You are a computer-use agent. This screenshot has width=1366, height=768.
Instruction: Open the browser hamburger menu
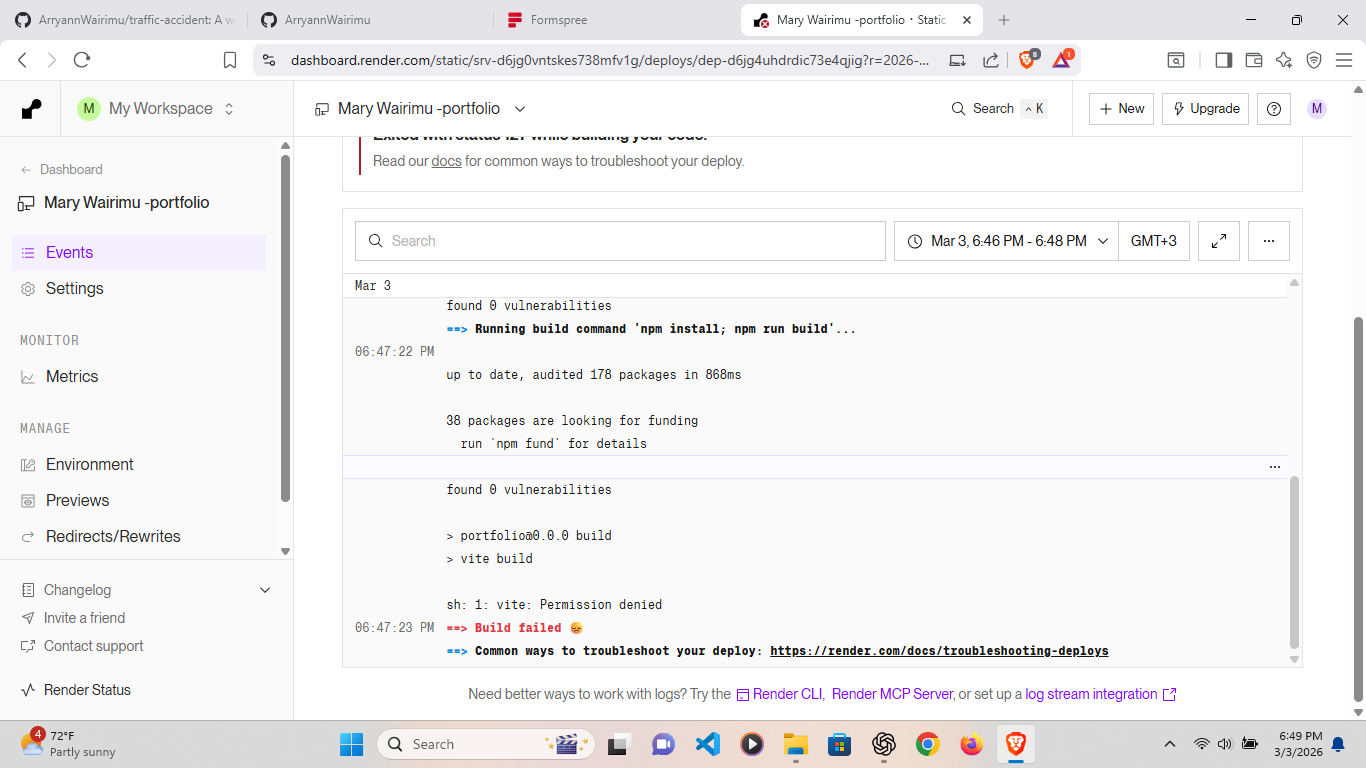click(x=1344, y=60)
